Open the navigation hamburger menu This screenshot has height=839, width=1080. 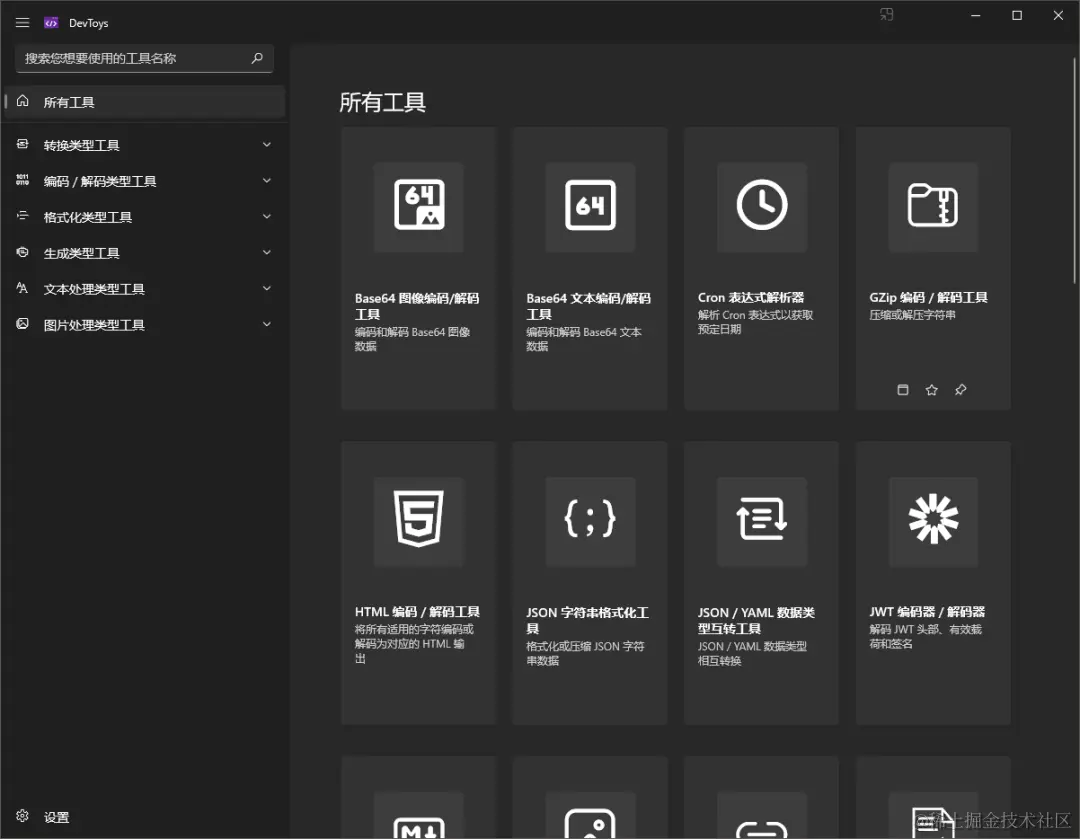point(22,22)
